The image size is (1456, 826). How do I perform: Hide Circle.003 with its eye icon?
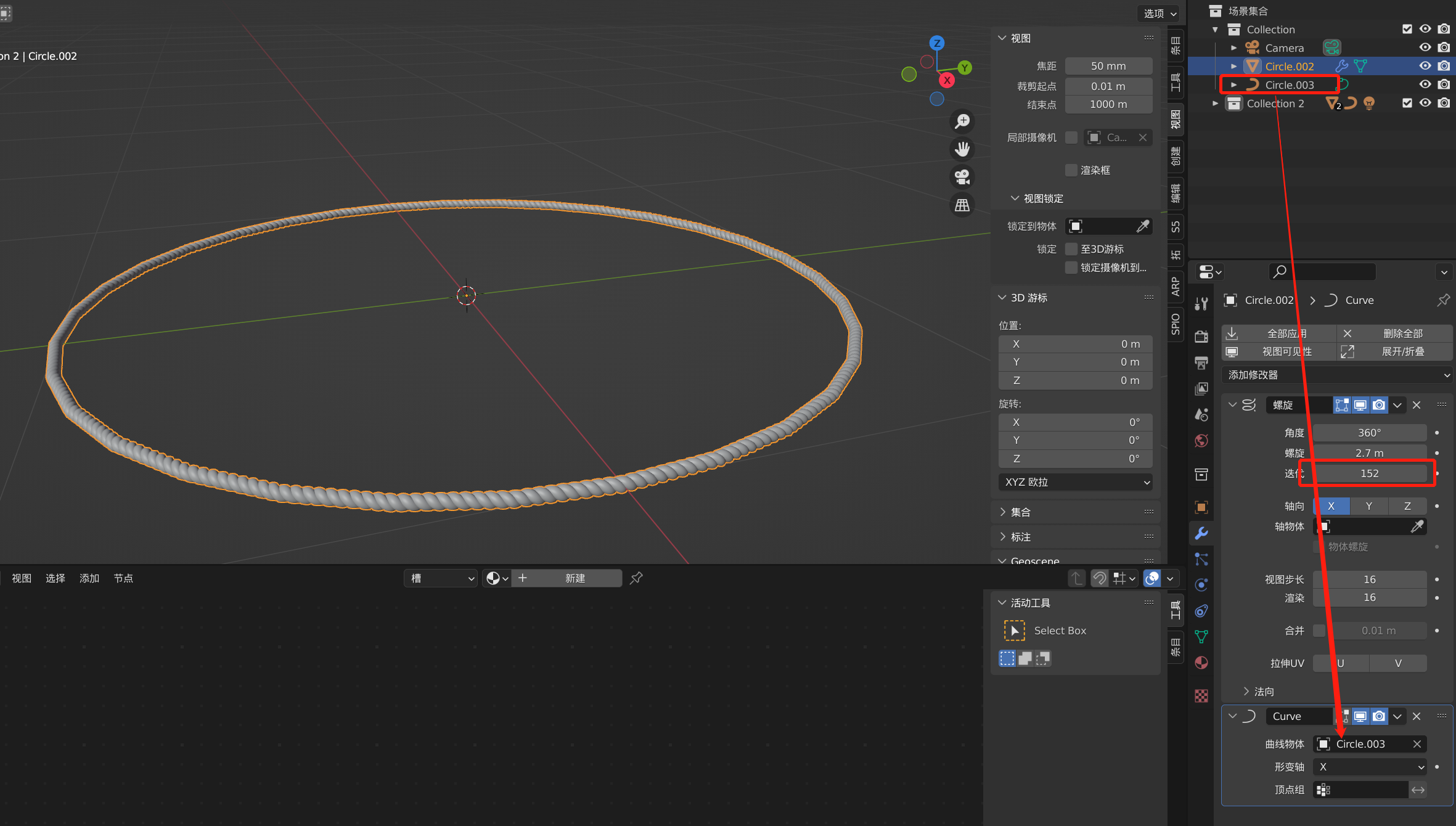[1425, 84]
